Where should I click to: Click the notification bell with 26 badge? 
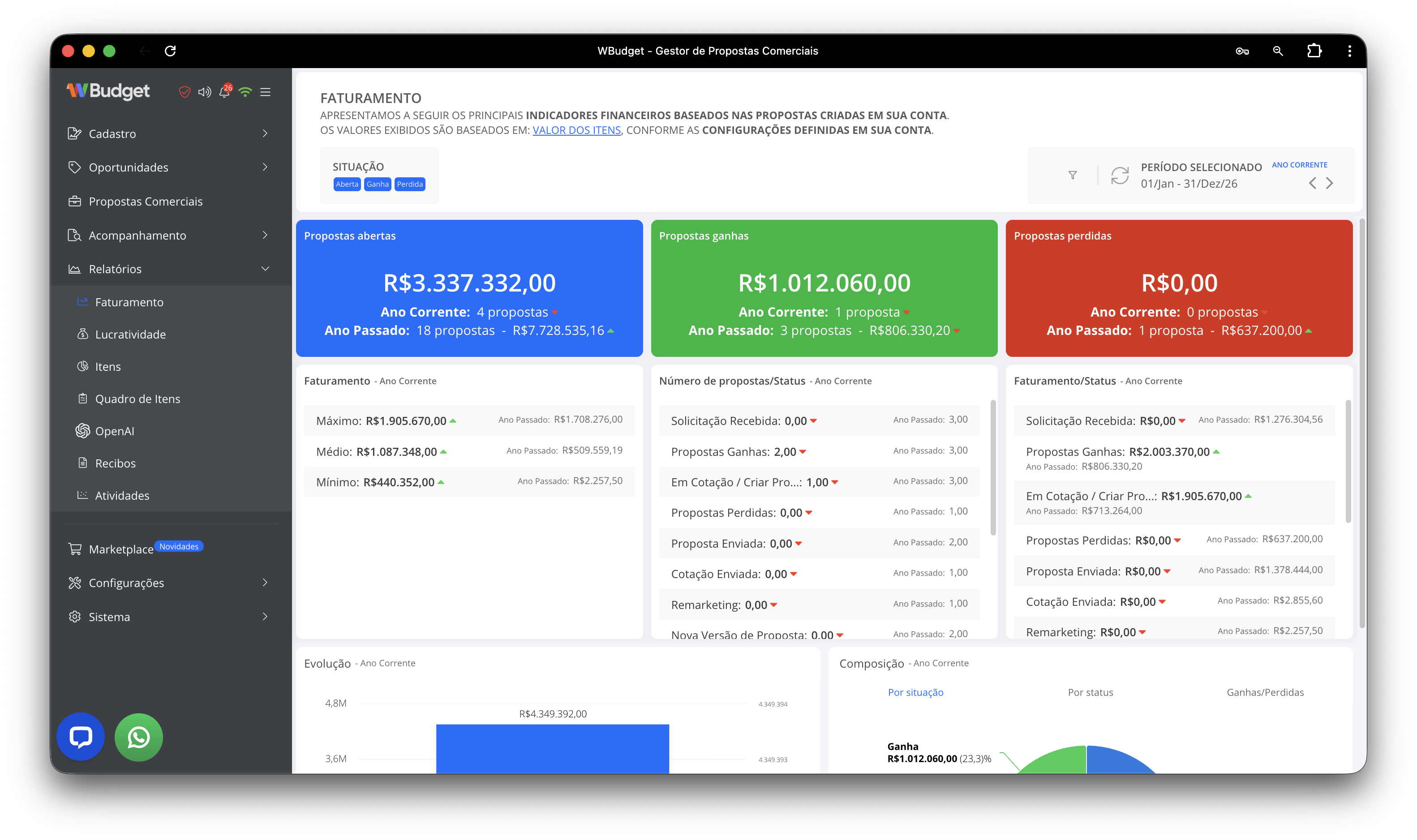(x=225, y=92)
